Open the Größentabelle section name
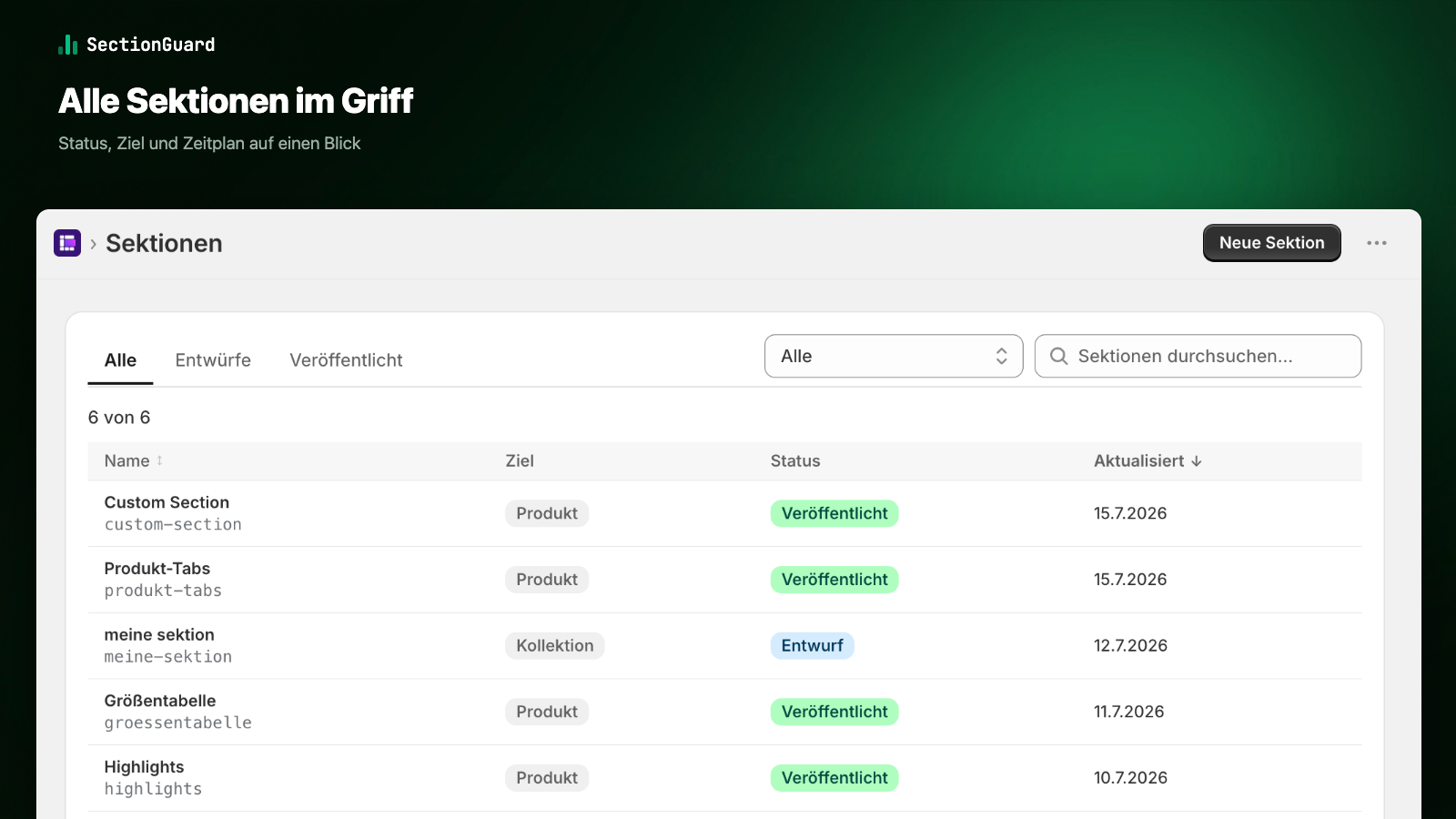Screen dimensions: 1456x819 pyautogui.click(x=160, y=701)
